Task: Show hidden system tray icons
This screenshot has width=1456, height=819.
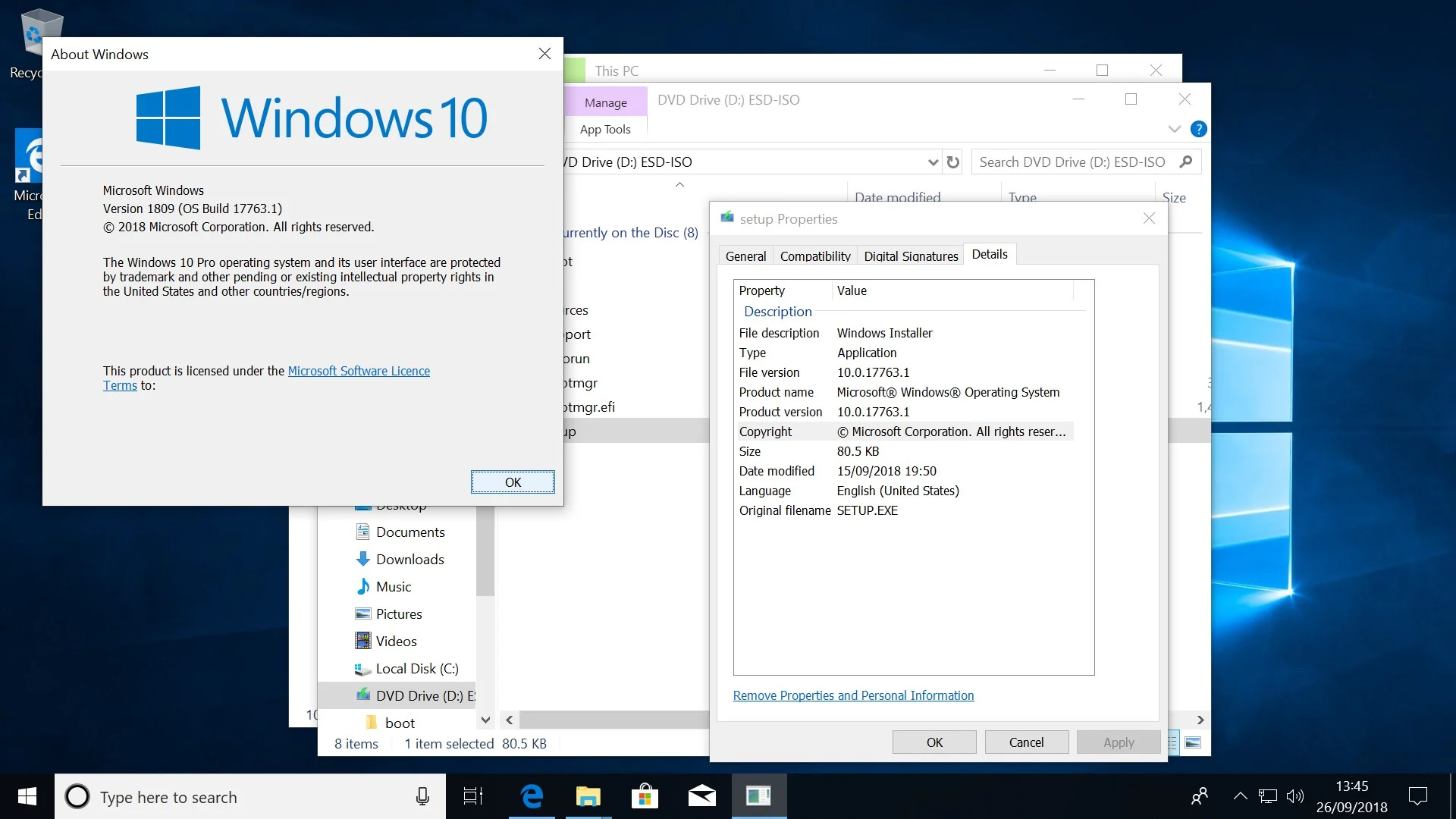Action: coord(1241,796)
